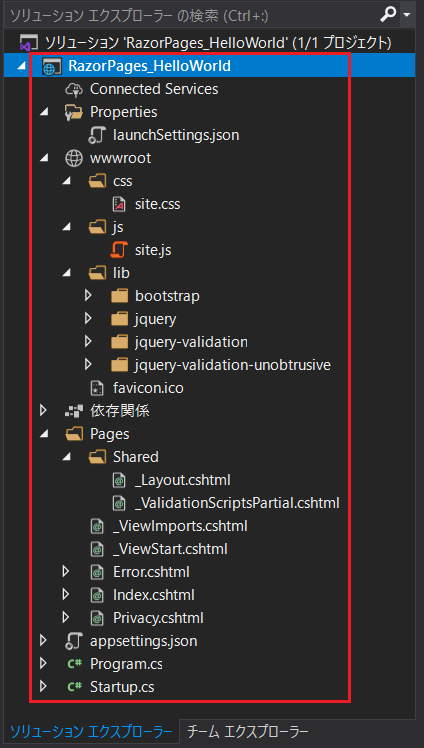The image size is (424, 748).
Task: Expand the jquery folder arrow
Action: click(88, 319)
